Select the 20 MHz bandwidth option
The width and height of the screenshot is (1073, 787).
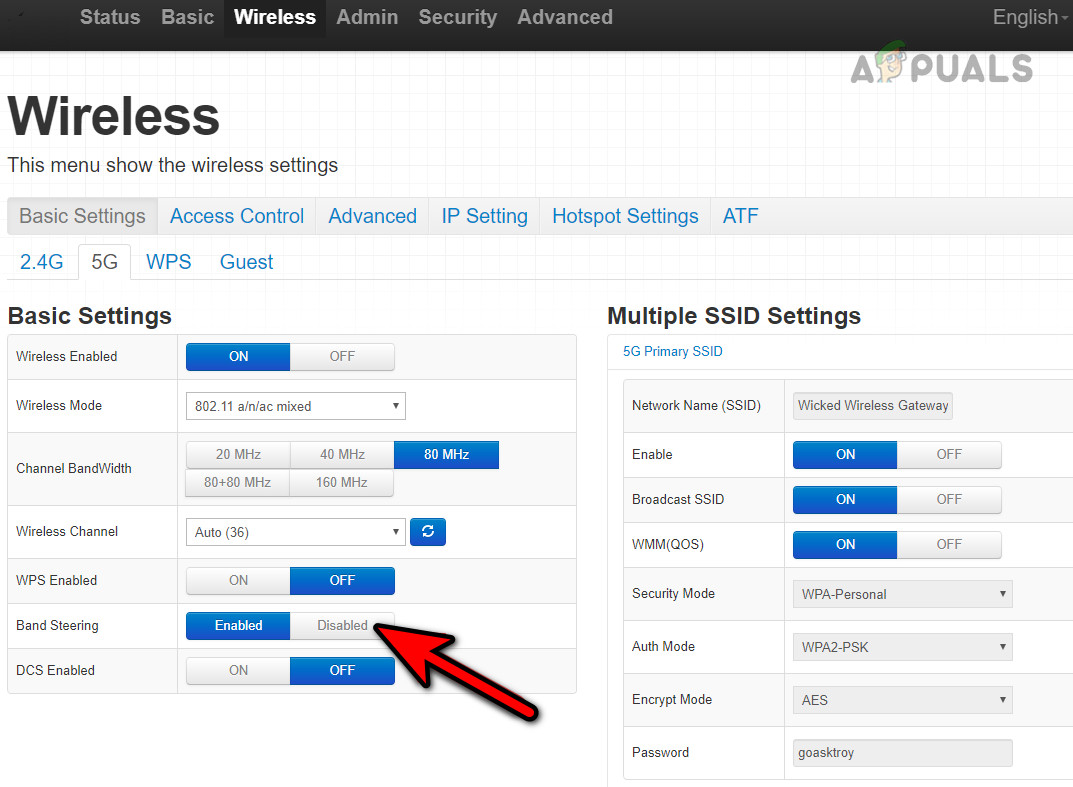(x=237, y=454)
